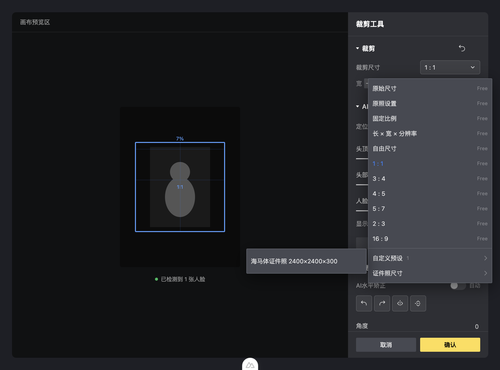Toggle the AI水平矫正 switch
The width and height of the screenshot is (500, 370).
tap(458, 286)
